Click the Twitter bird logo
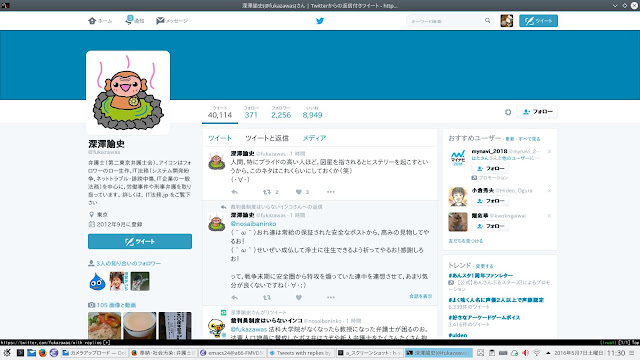The image size is (640, 360). pyautogui.click(x=320, y=21)
